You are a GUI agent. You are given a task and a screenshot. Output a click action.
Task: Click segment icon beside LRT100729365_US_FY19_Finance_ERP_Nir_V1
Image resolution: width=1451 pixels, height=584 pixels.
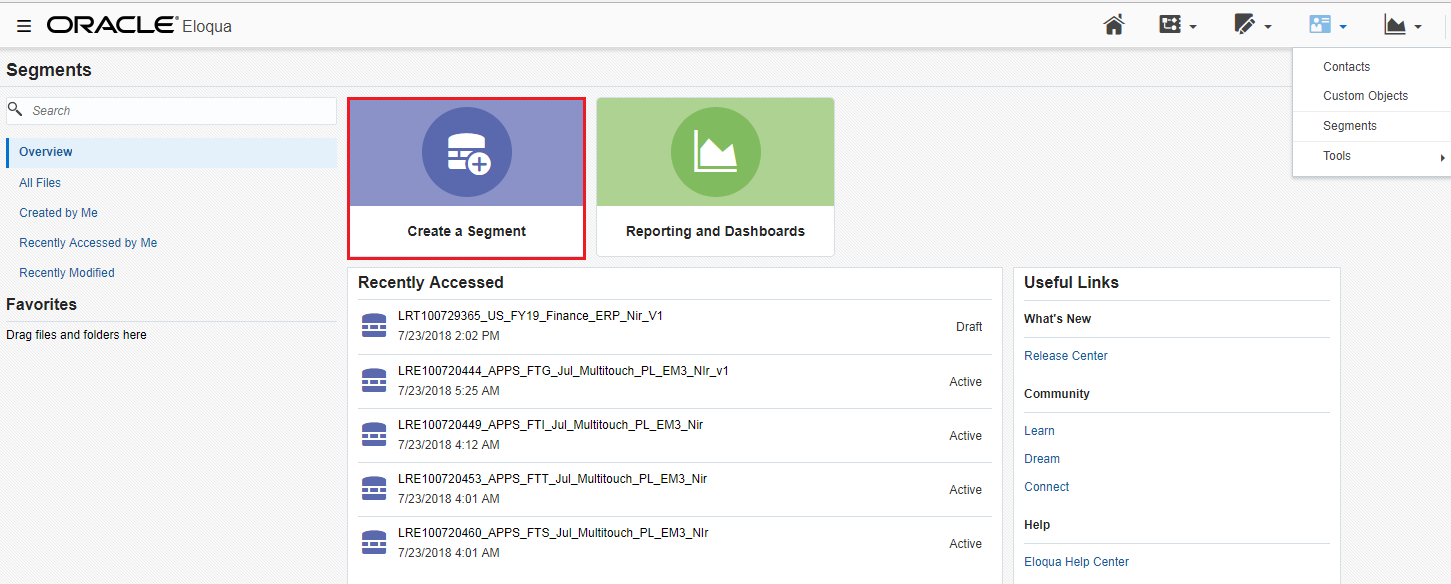pyautogui.click(x=373, y=326)
